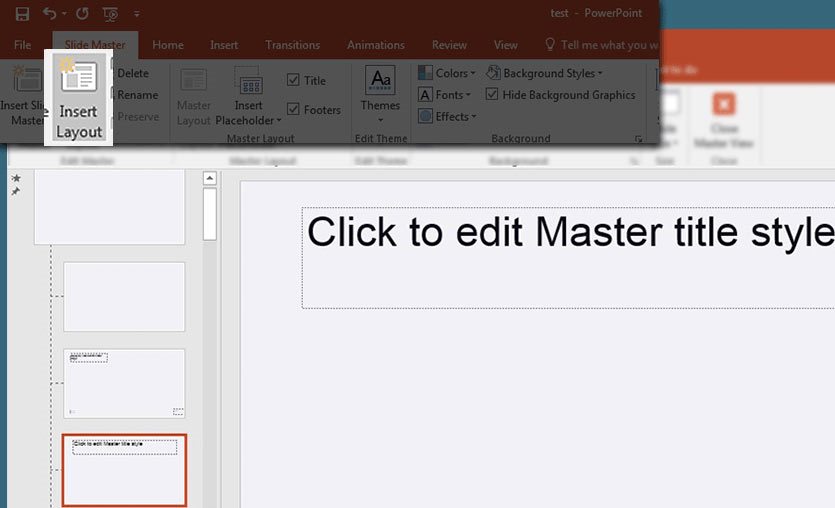
Task: Switch to the Transitions tab
Action: click(x=292, y=45)
